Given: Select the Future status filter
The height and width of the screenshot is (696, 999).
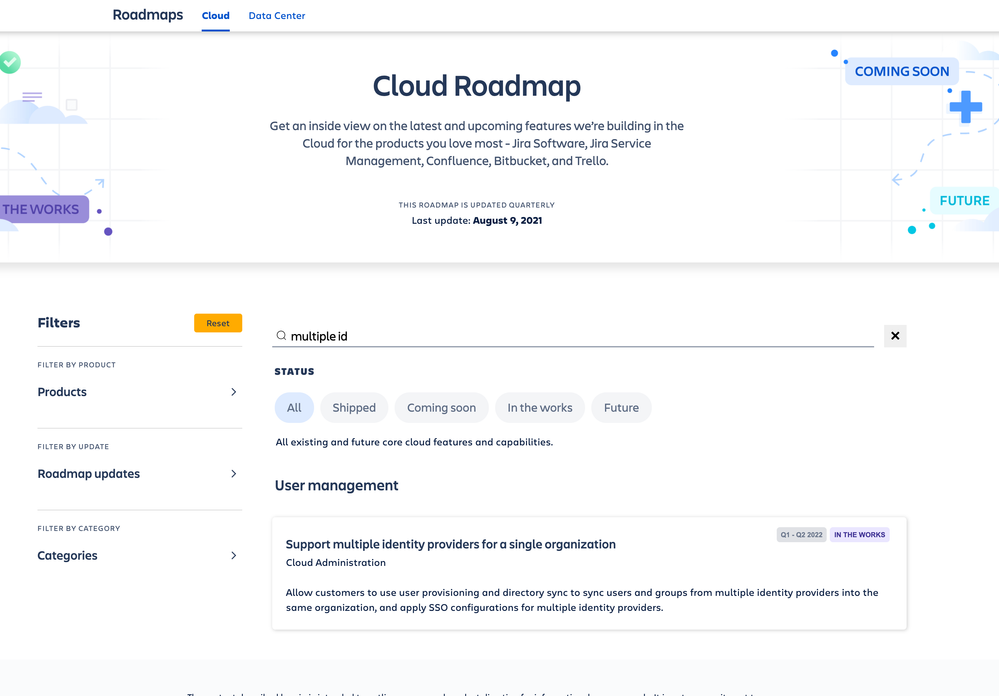Looking at the screenshot, I should [x=621, y=408].
